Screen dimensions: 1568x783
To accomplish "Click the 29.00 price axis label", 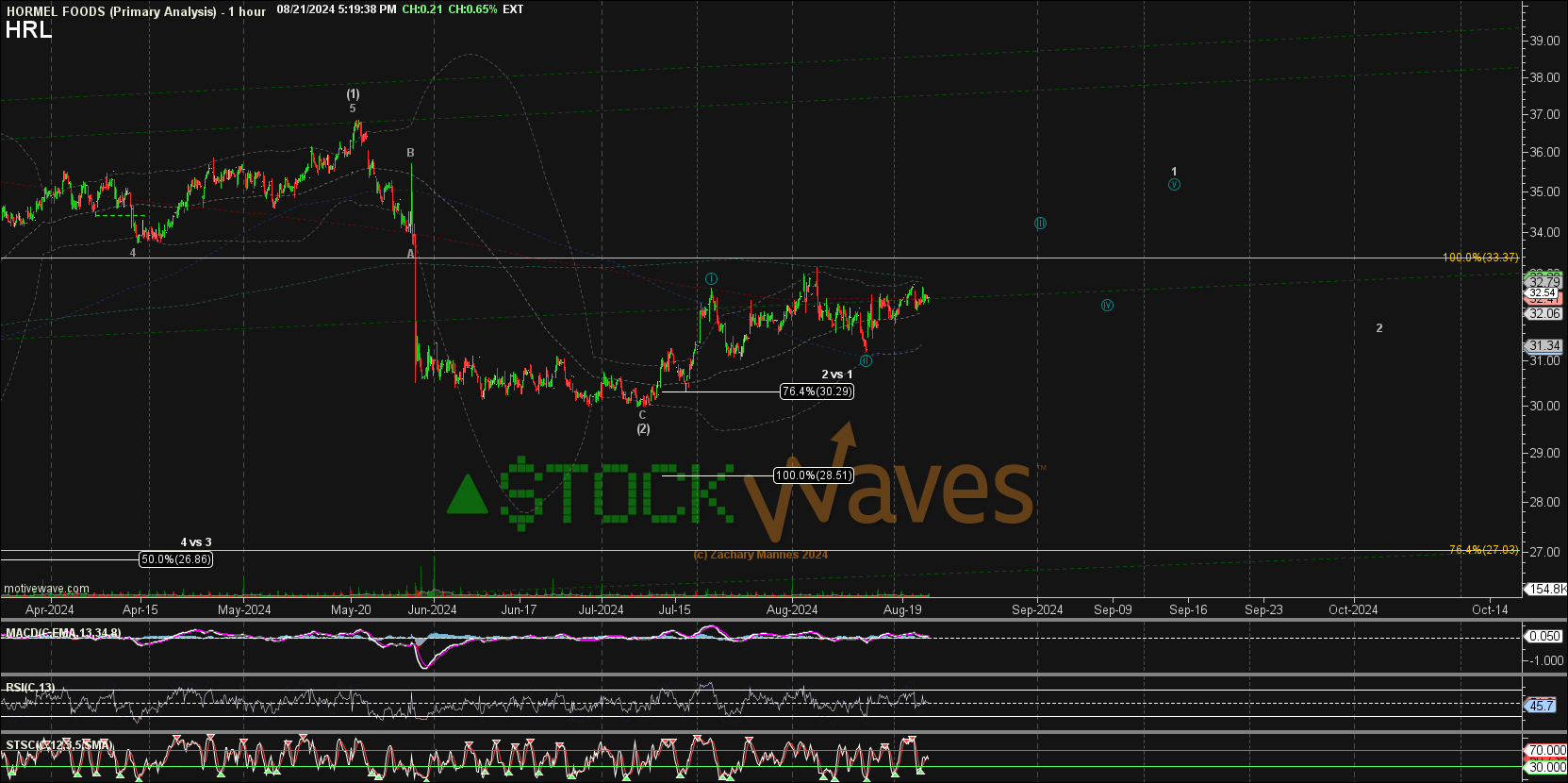I will (x=1544, y=453).
